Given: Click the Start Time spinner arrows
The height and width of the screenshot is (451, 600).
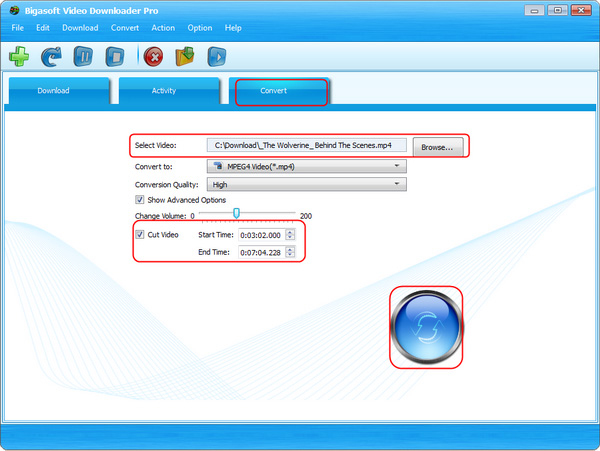Looking at the screenshot, I should tap(290, 235).
